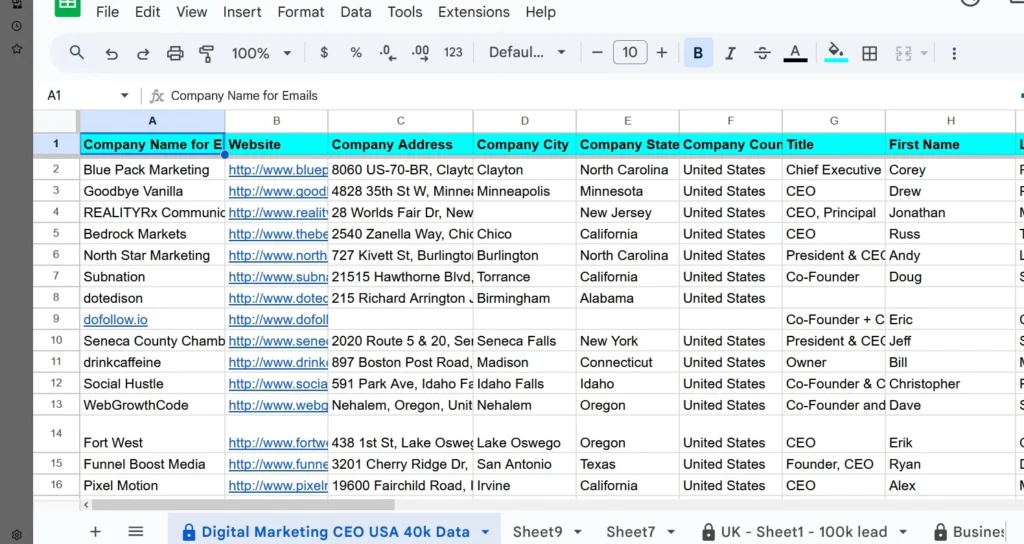
Task: Expand Digital Marketing CEO USA tab dropdown
Action: (x=485, y=532)
